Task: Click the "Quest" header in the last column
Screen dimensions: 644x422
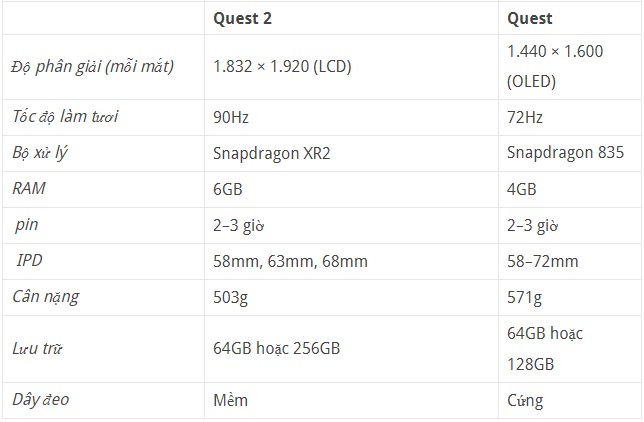Action: tap(529, 17)
